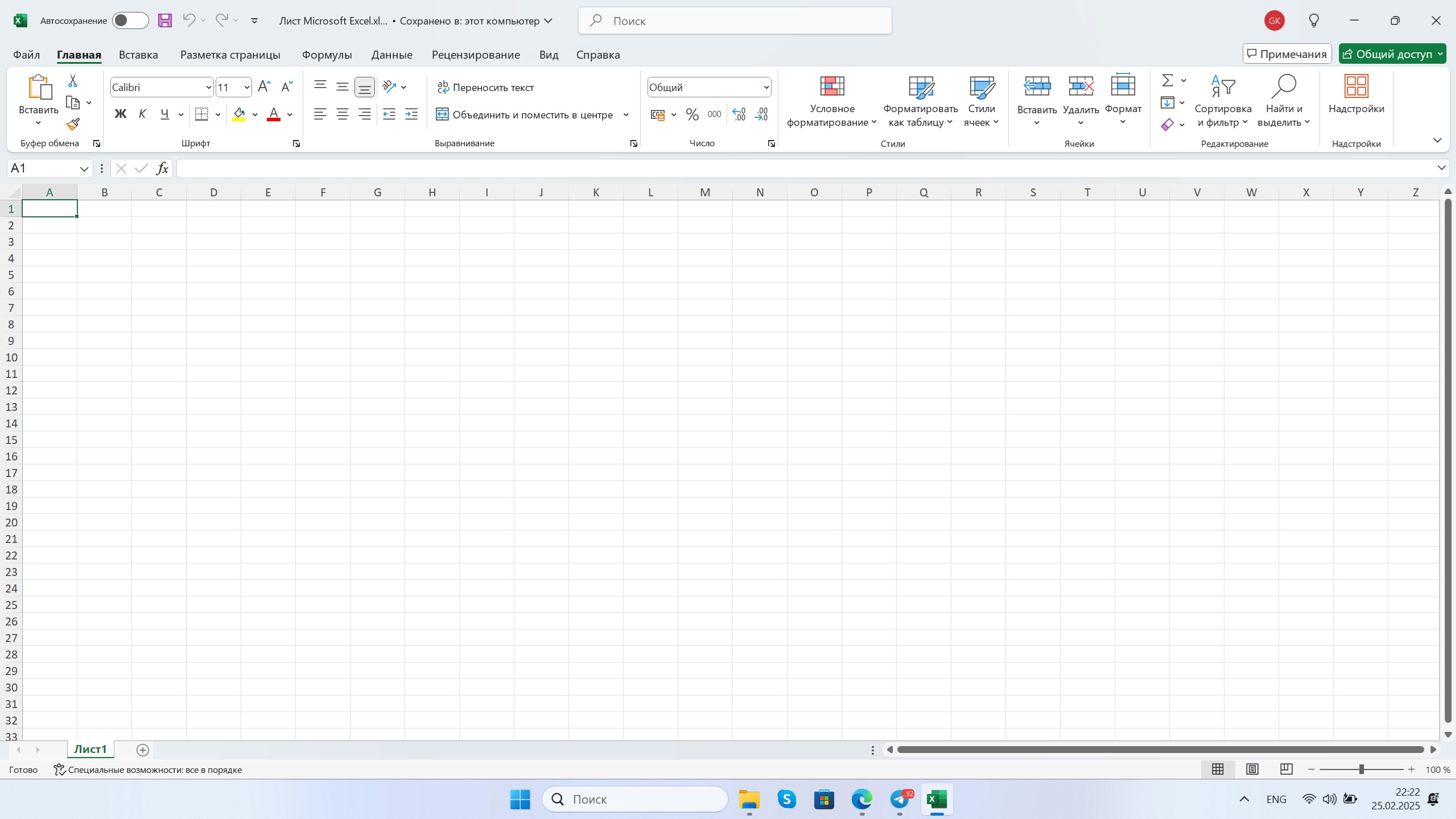Toggle Bold formatting button
The height and width of the screenshot is (819, 1456).
point(120,114)
